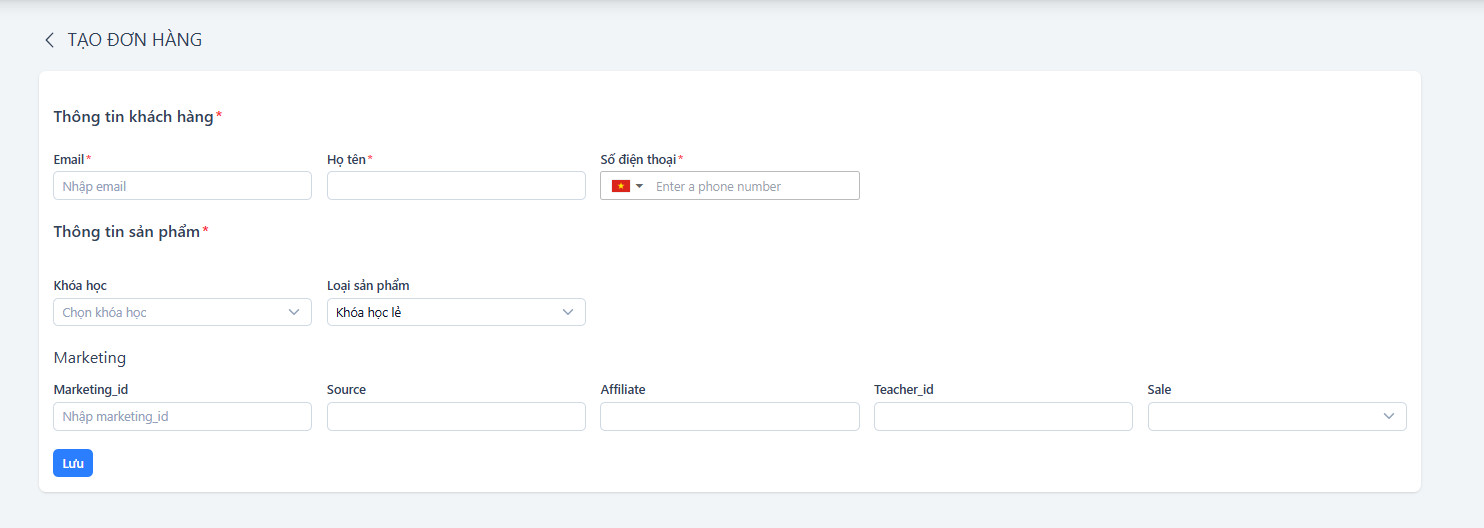Click the Marketing_id input field
The image size is (1484, 528).
tap(182, 416)
